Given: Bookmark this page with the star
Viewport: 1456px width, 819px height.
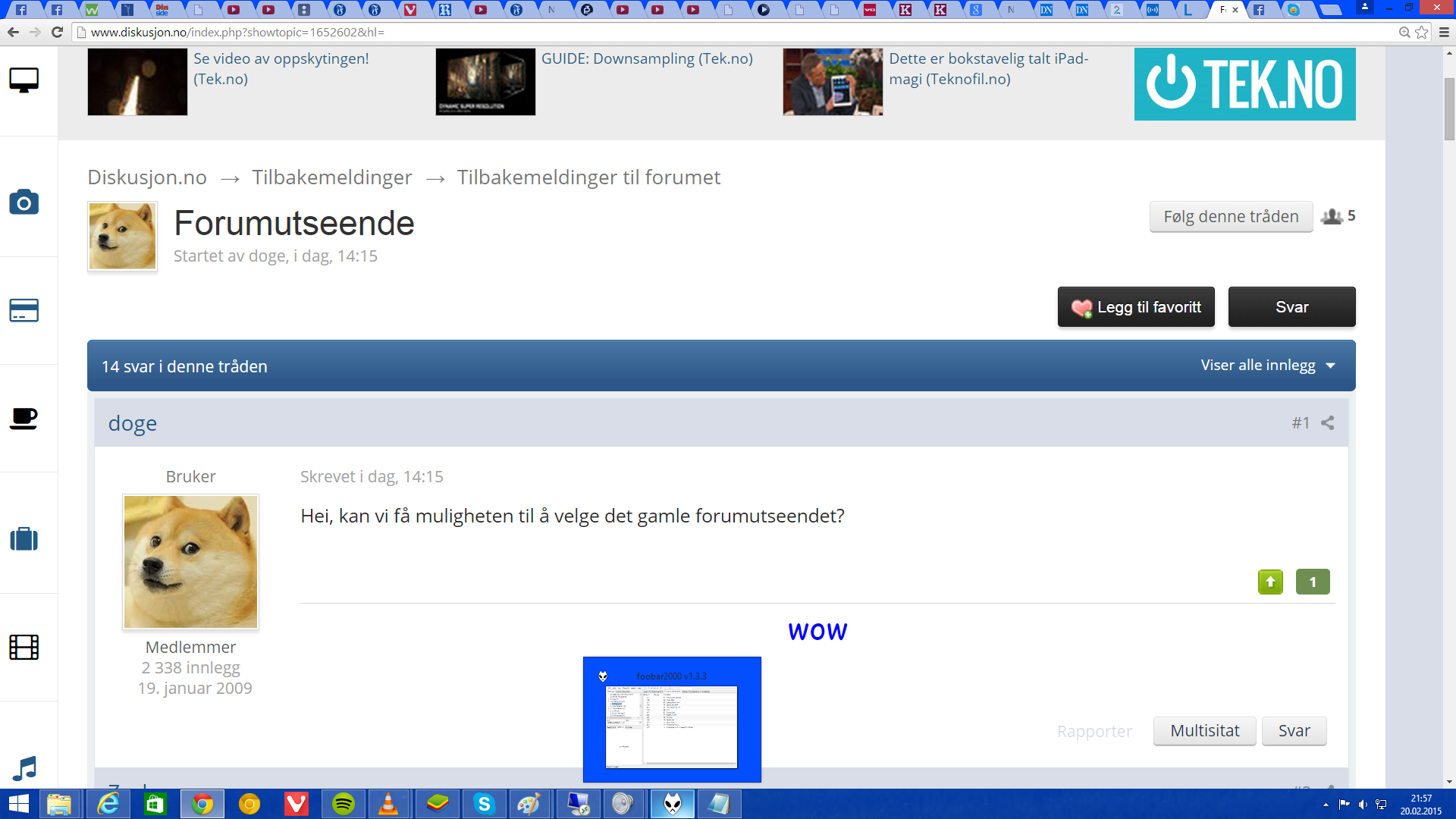Looking at the screenshot, I should click(x=1422, y=33).
